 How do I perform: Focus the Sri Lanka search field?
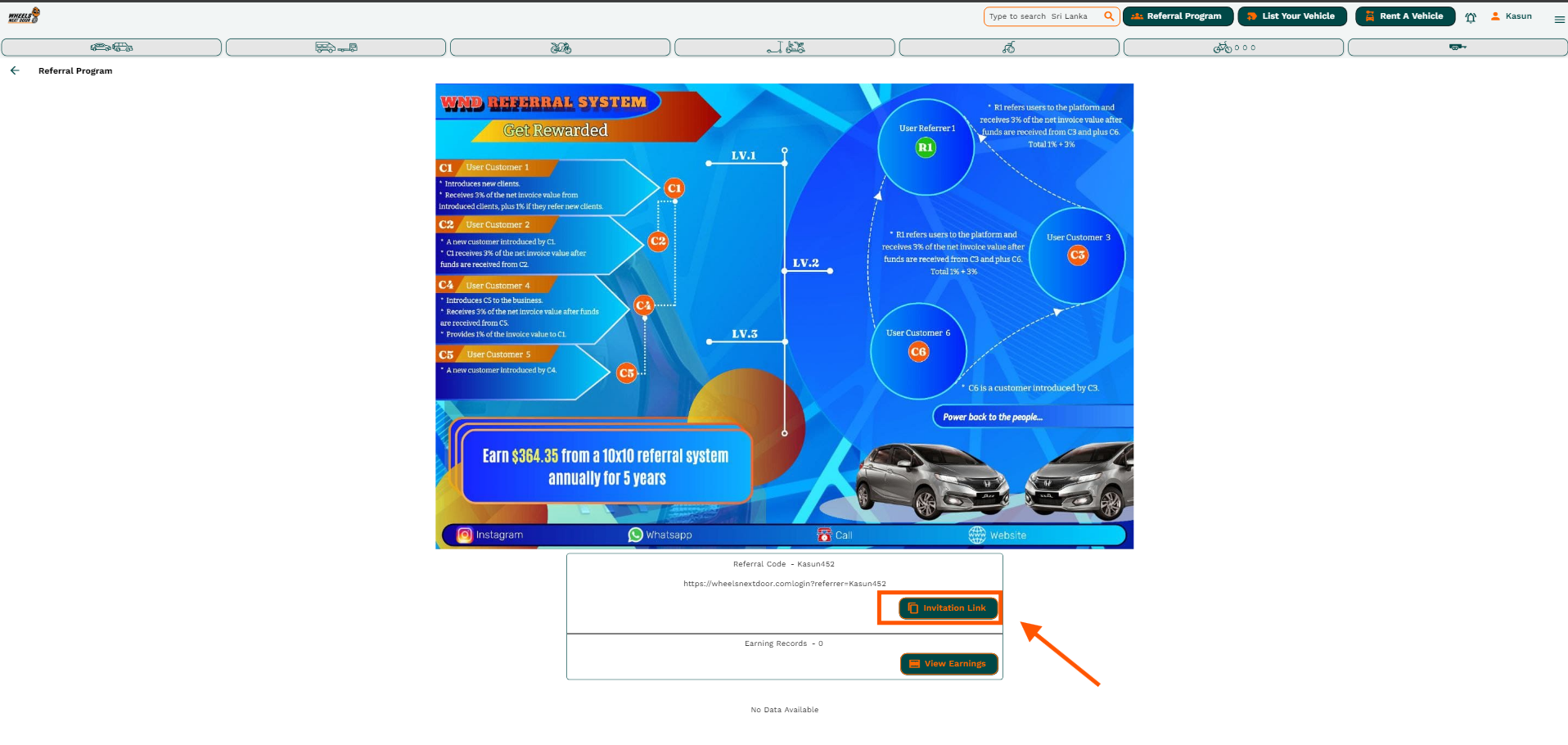click(1041, 16)
